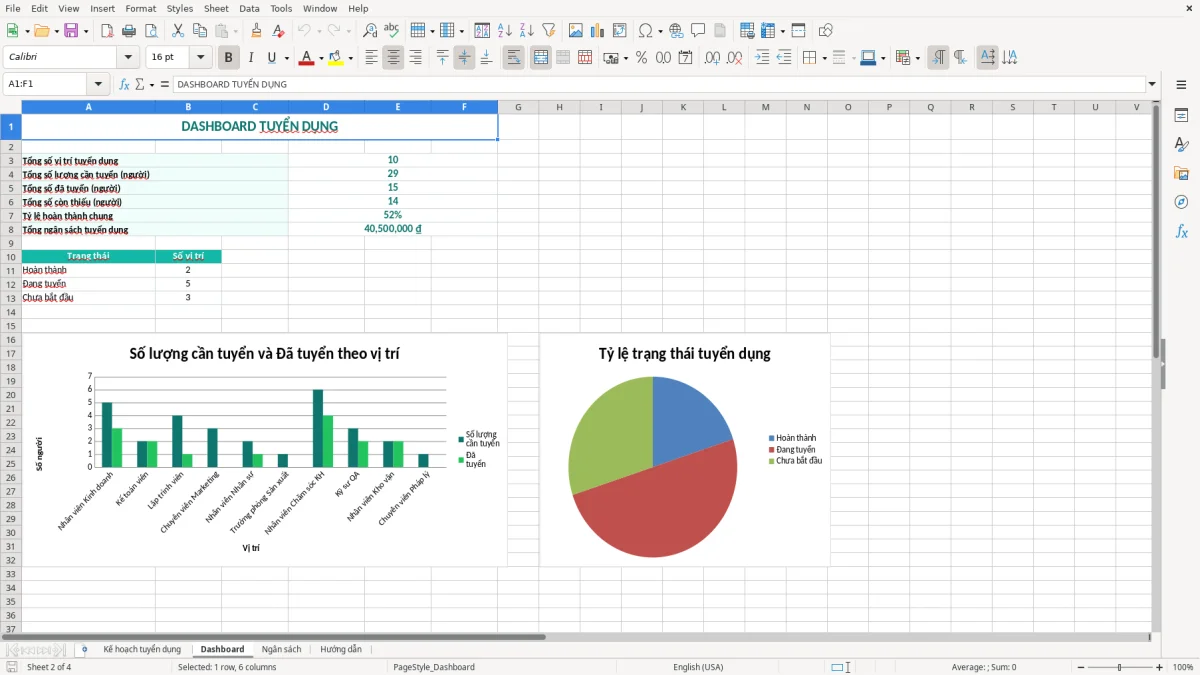Expand the formula bar arrow
Screen dimensions: 1200x675
pos(1152,84)
